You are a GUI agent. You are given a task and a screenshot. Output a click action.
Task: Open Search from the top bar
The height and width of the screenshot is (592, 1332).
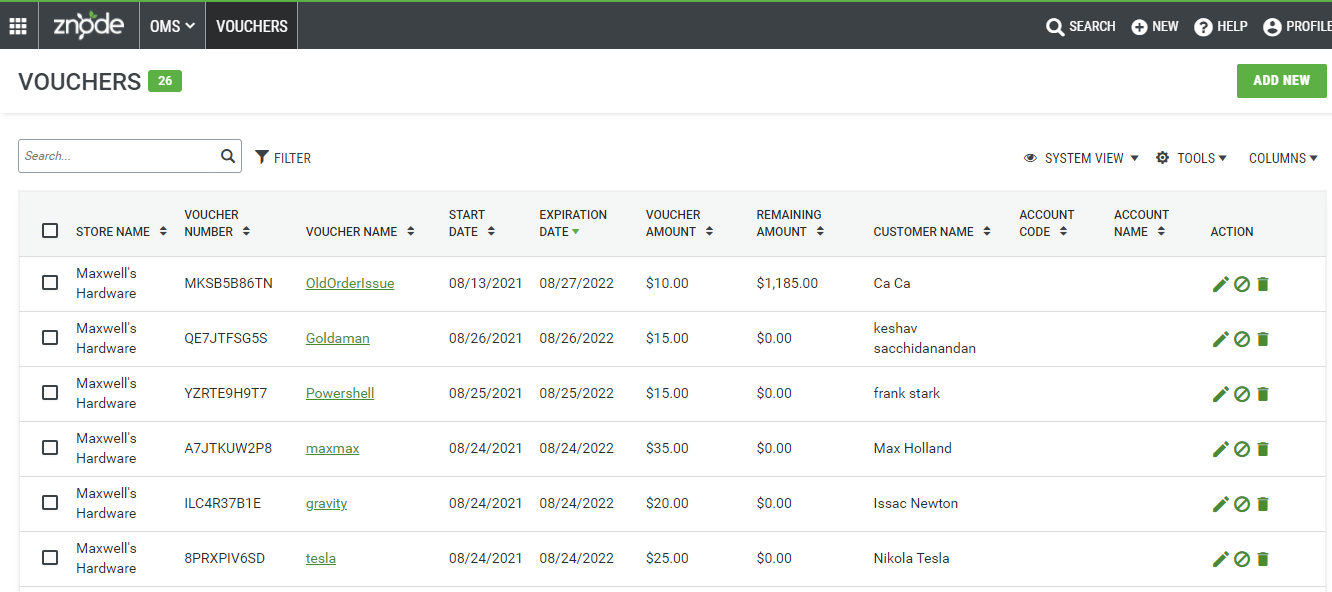(x=1080, y=27)
